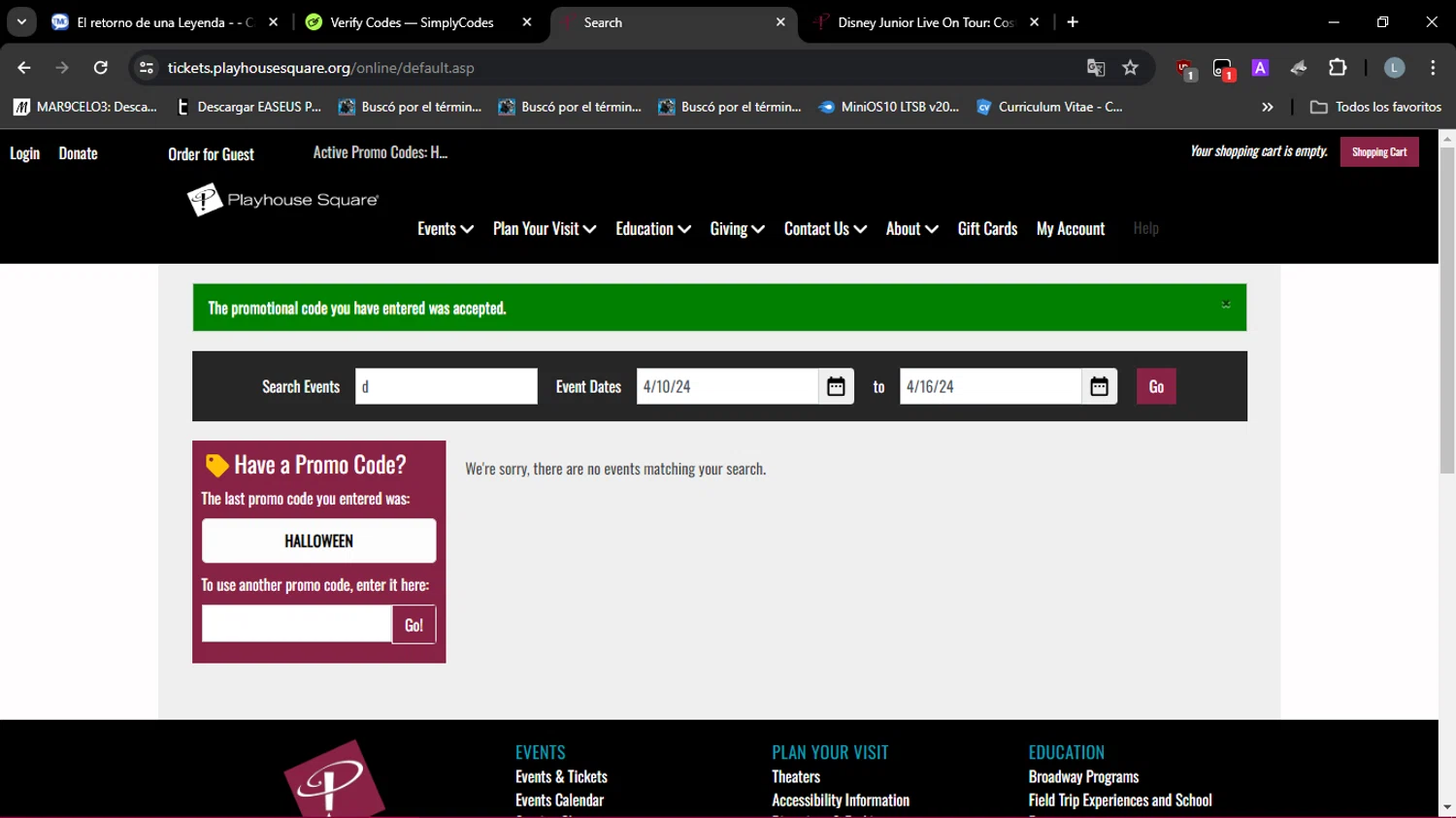Open the Chrome profile avatar

pos(1394,68)
